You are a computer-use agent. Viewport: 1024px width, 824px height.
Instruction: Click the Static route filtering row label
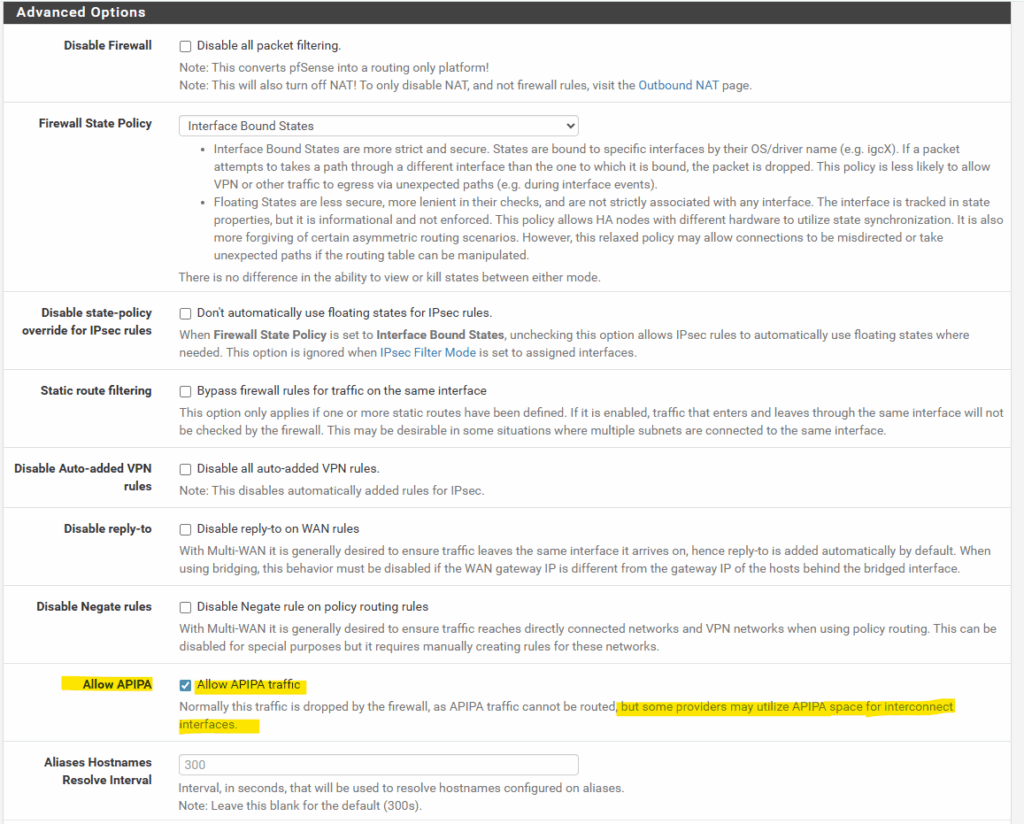tap(96, 390)
